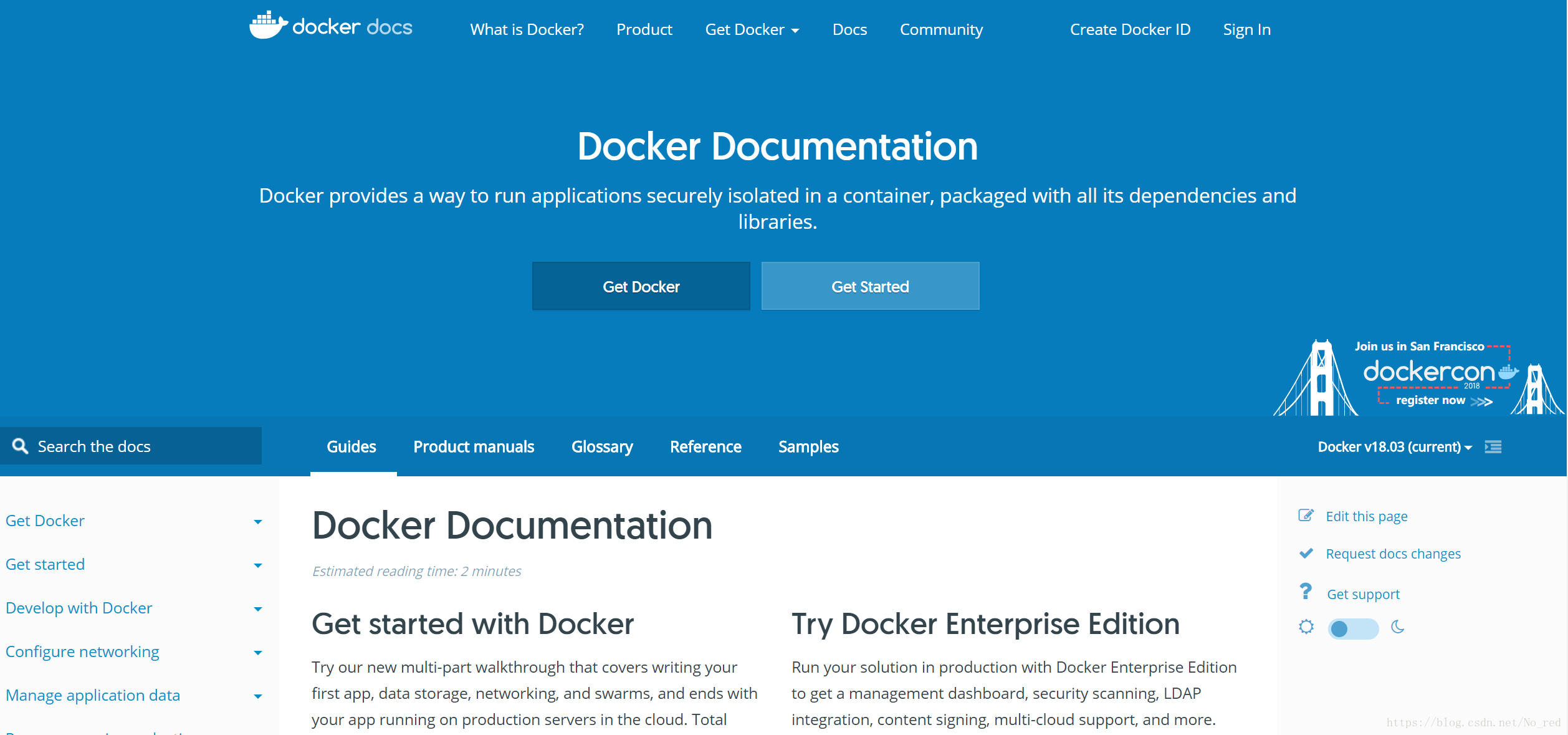
Task: Open Product in top navigation
Action: [x=644, y=29]
